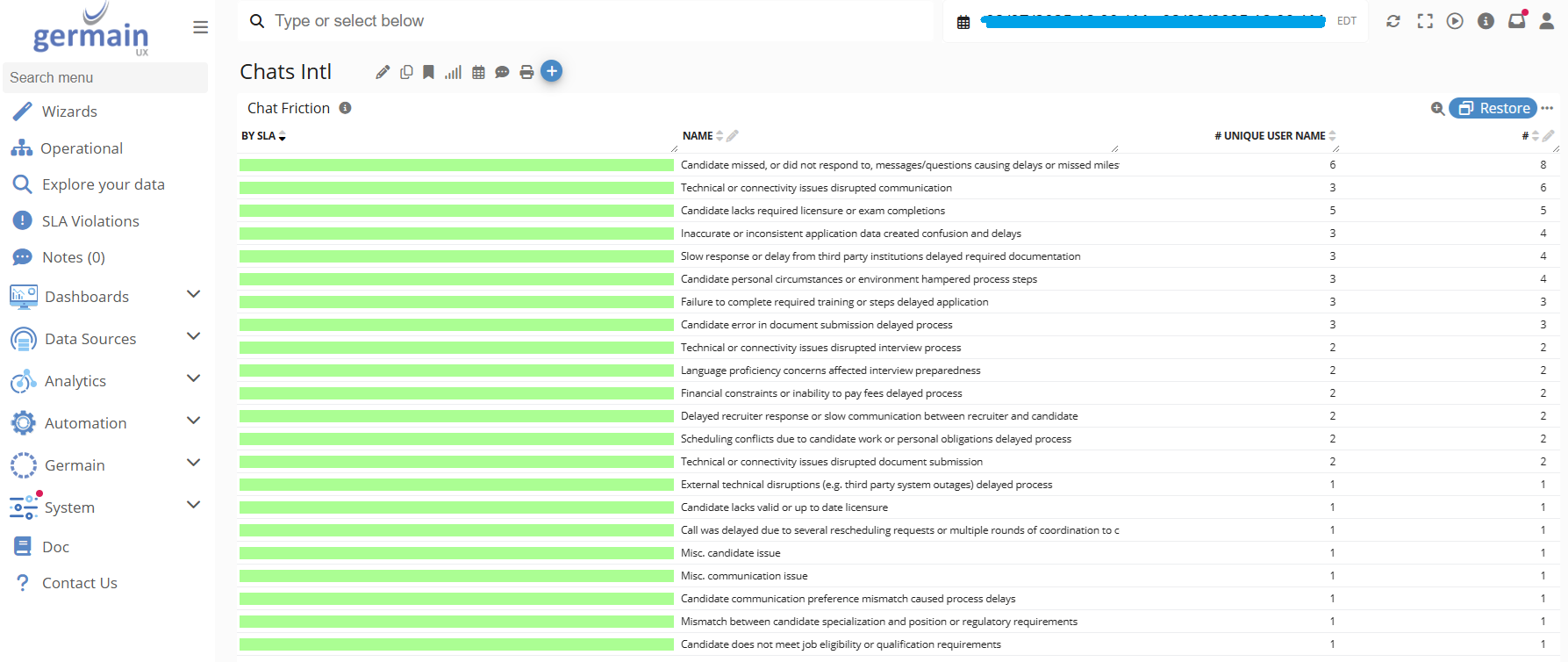This screenshot has height=662, width=1568.
Task: Open SLA Violations from the sidebar
Action: point(90,221)
